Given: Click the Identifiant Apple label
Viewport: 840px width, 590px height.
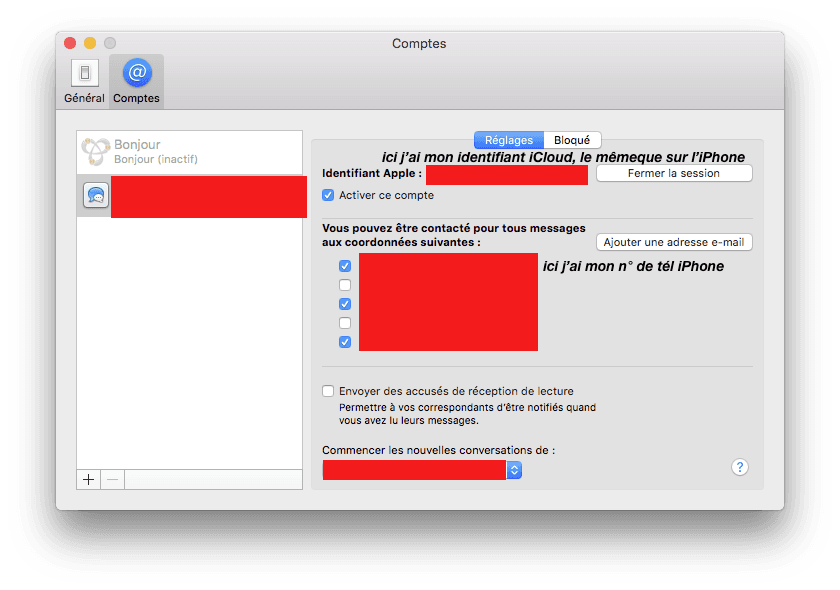Looking at the screenshot, I should (x=372, y=173).
